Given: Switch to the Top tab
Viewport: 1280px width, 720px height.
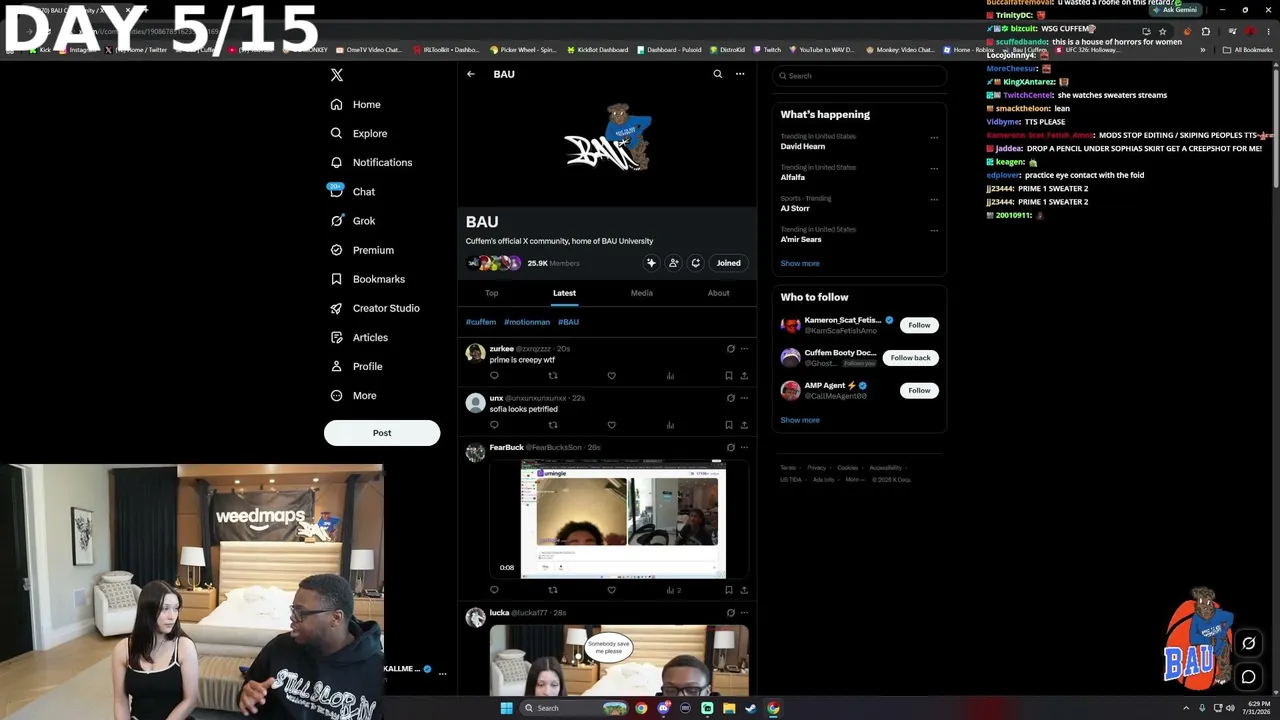Looking at the screenshot, I should (x=491, y=293).
